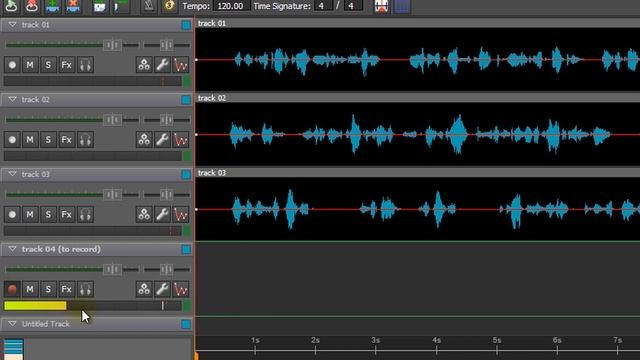The height and width of the screenshot is (360, 640).
Task: Enable headphone monitoring on track 03
Action: pyautogui.click(x=85, y=215)
